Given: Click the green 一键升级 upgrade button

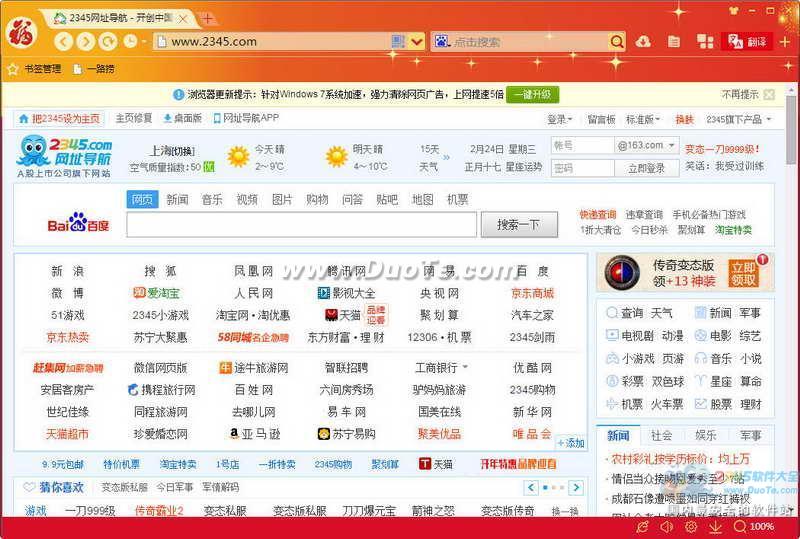Looking at the screenshot, I should (x=532, y=94).
